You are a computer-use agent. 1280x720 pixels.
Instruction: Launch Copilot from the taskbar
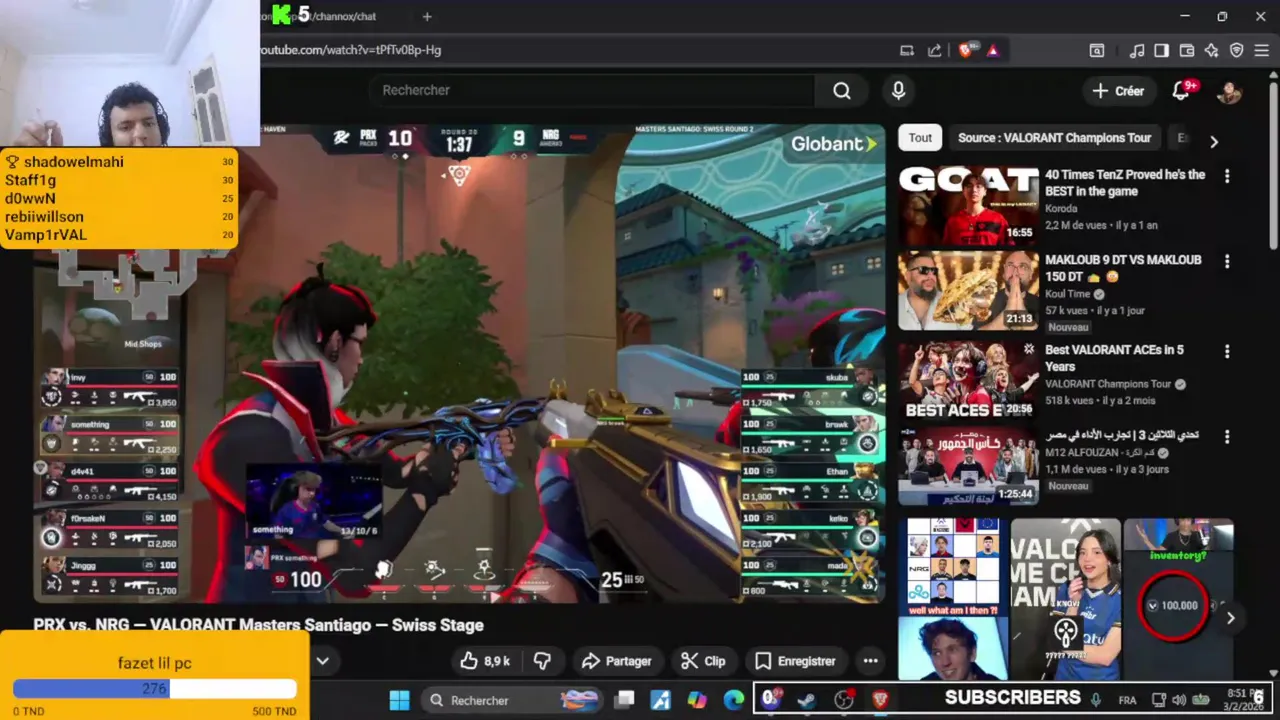point(697,700)
